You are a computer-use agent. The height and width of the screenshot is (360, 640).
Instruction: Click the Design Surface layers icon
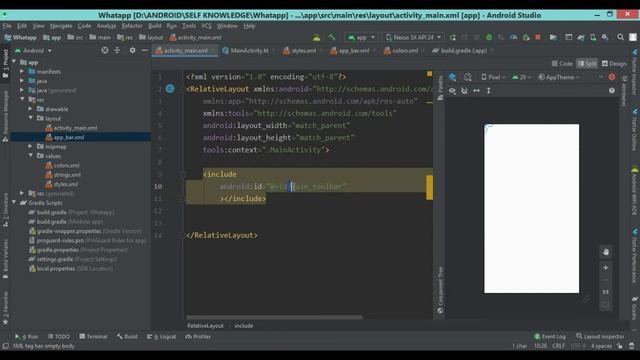click(452, 77)
